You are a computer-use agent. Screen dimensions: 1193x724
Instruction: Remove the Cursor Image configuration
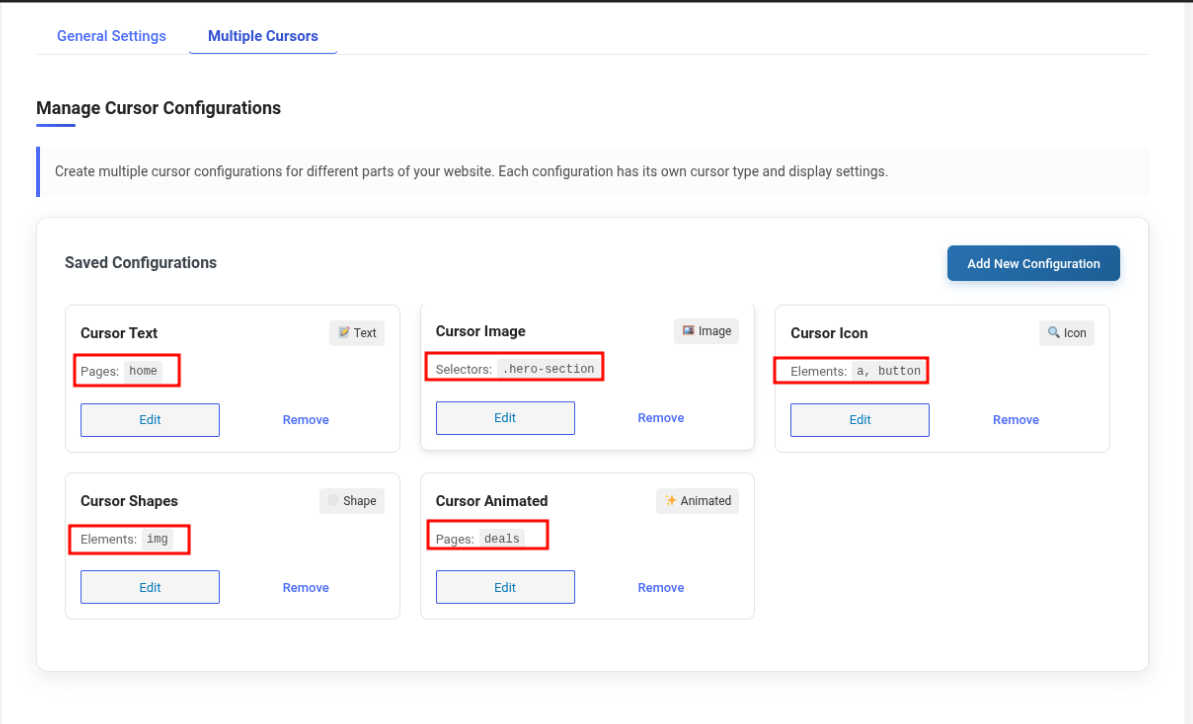pyautogui.click(x=660, y=418)
